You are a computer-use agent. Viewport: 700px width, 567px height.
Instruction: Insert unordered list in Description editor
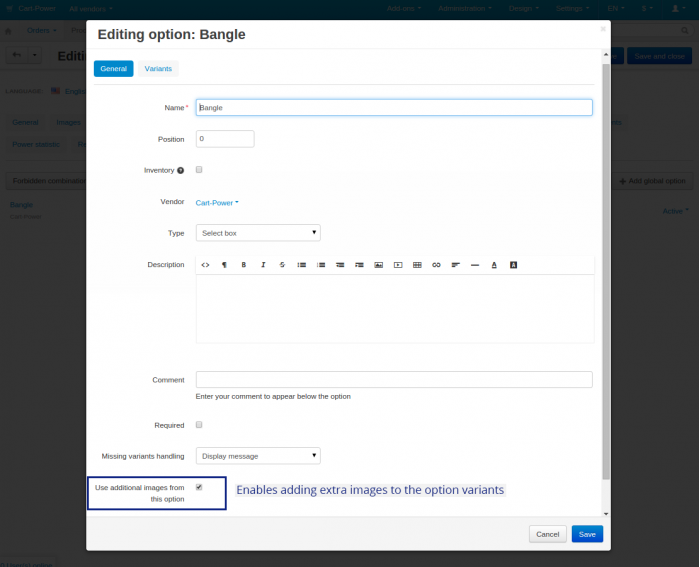[302, 265]
